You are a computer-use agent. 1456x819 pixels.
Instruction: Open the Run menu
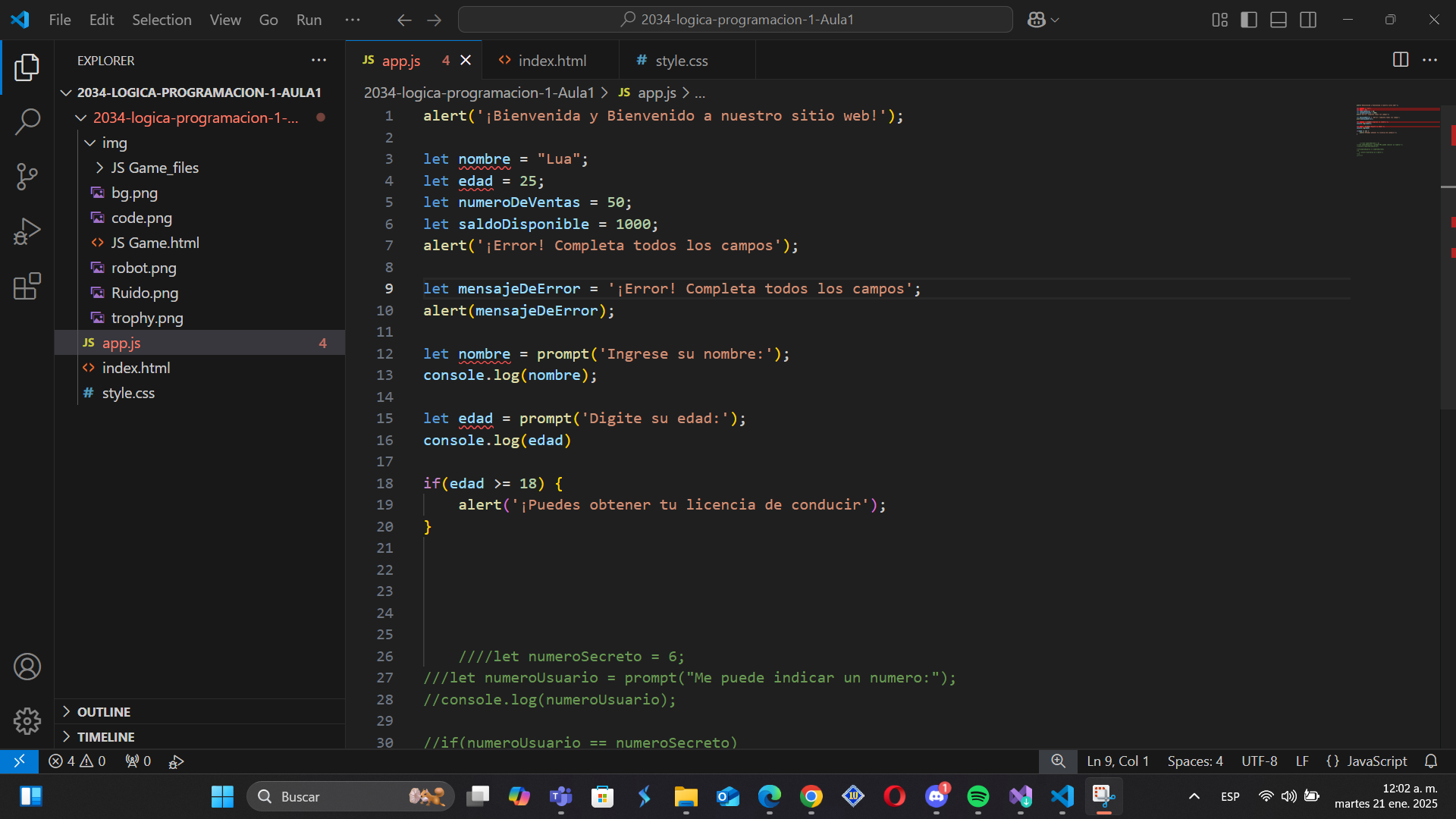click(309, 20)
